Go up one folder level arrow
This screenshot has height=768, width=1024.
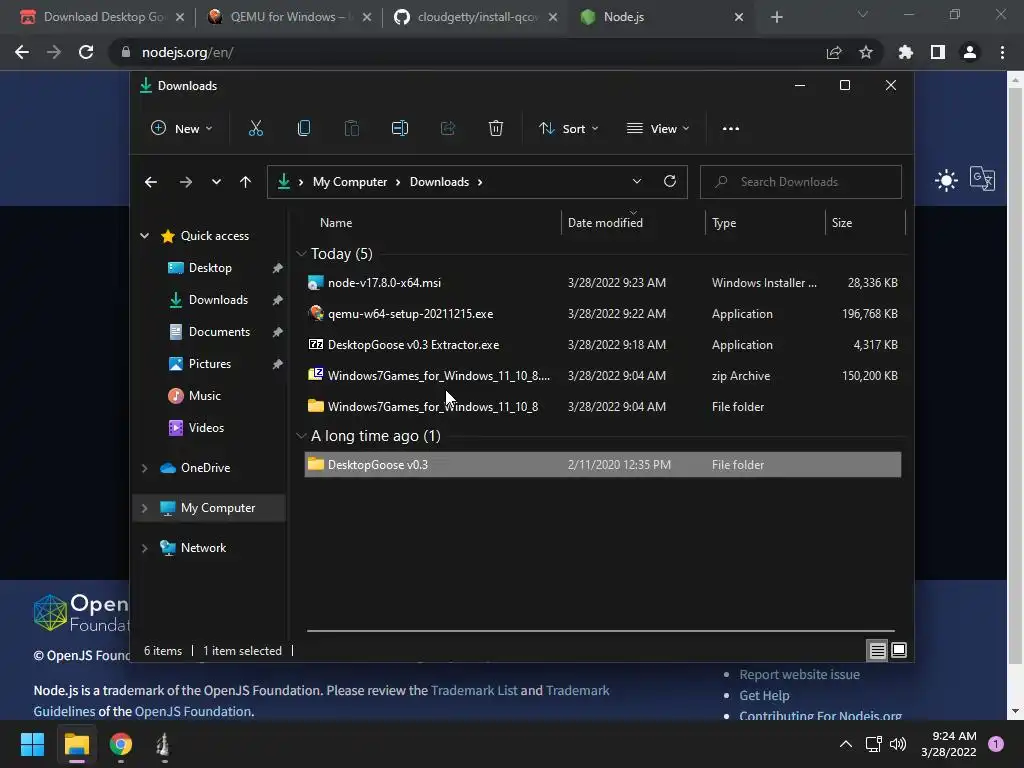coord(246,182)
